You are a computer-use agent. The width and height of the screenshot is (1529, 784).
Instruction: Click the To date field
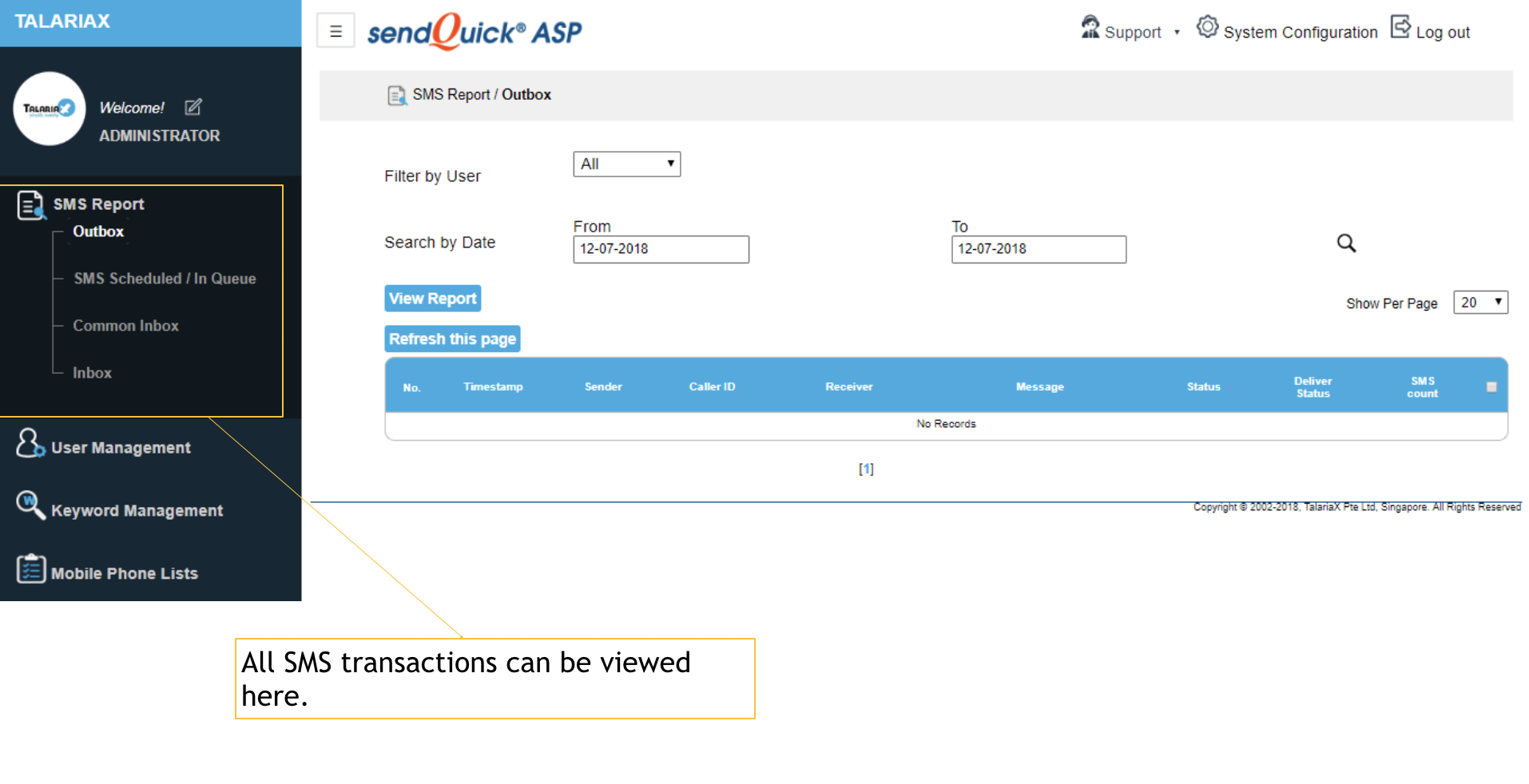pos(1039,249)
